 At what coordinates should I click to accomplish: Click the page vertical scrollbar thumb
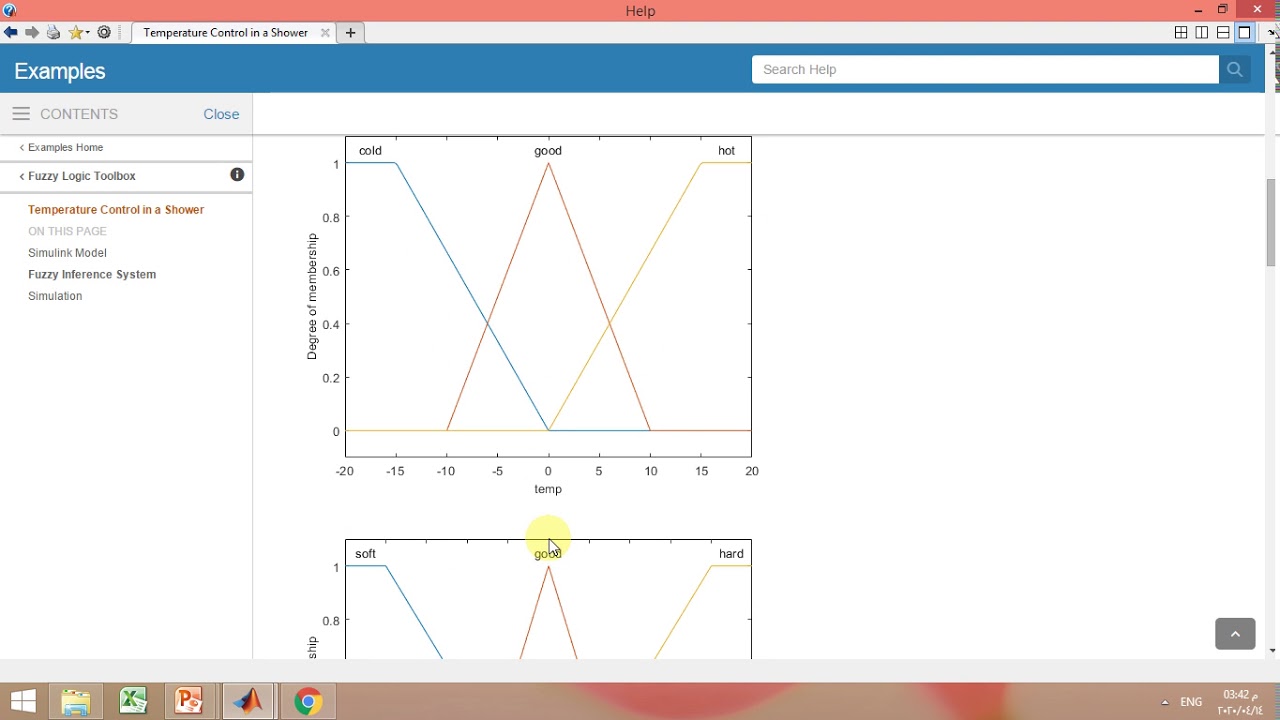(x=1272, y=222)
